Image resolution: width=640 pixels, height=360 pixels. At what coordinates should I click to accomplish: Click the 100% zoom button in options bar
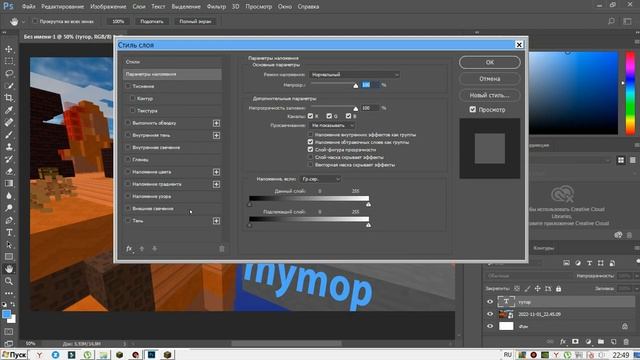coord(118,21)
